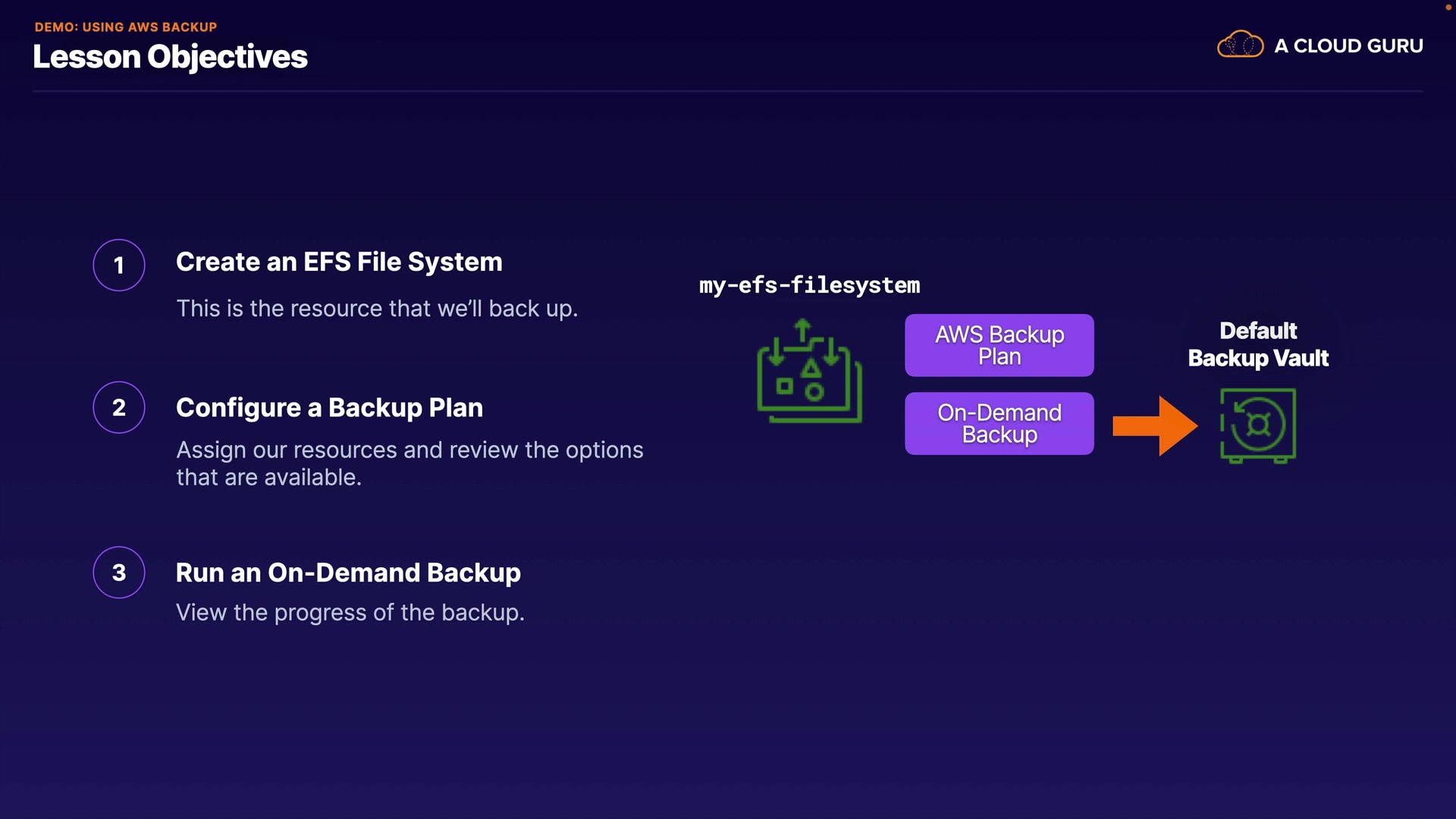Click the A Cloud Guru cloud logo
The height and width of the screenshot is (819, 1456).
point(1240,45)
